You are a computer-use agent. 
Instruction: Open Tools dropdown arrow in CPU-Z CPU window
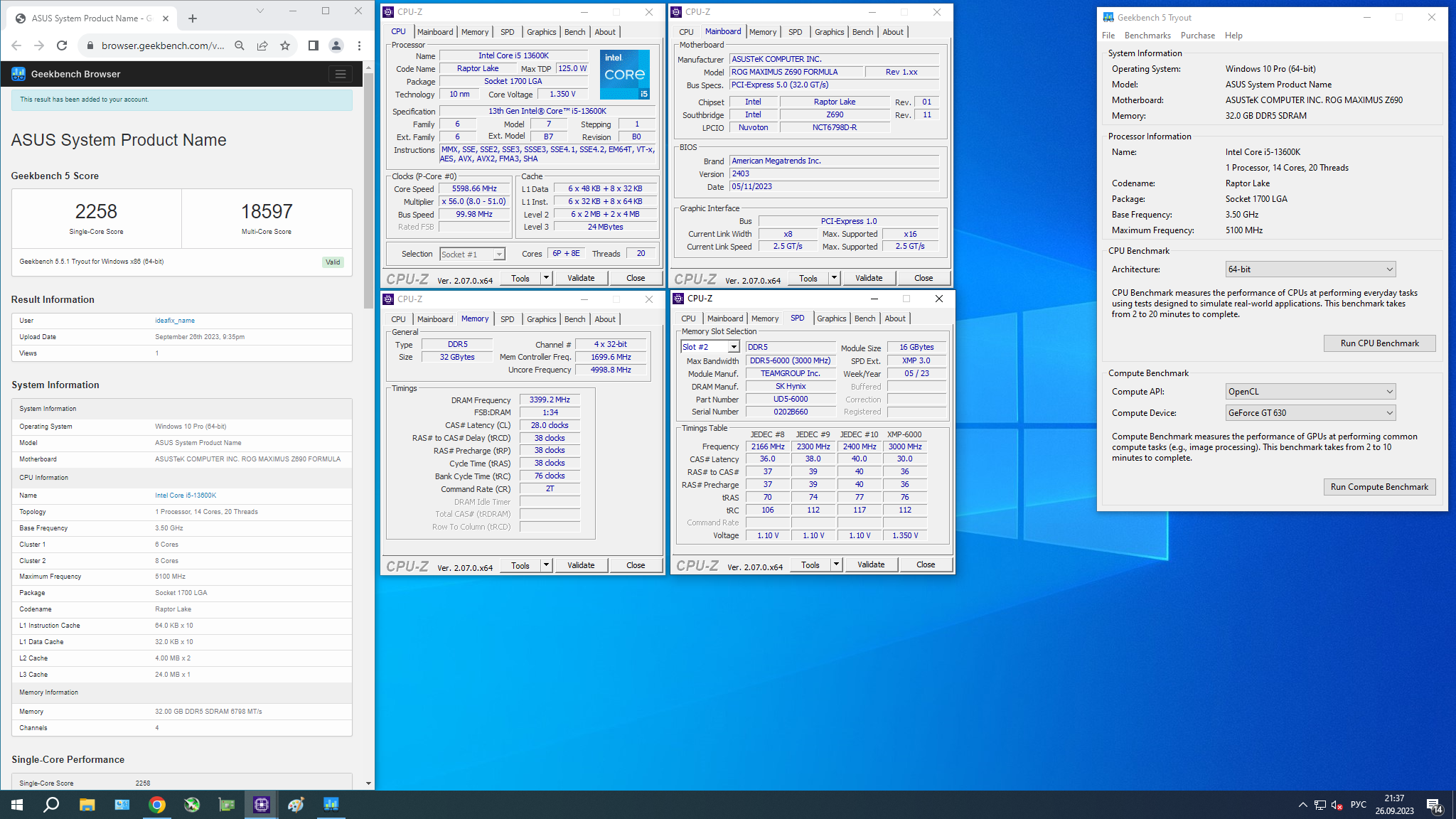[x=546, y=278]
